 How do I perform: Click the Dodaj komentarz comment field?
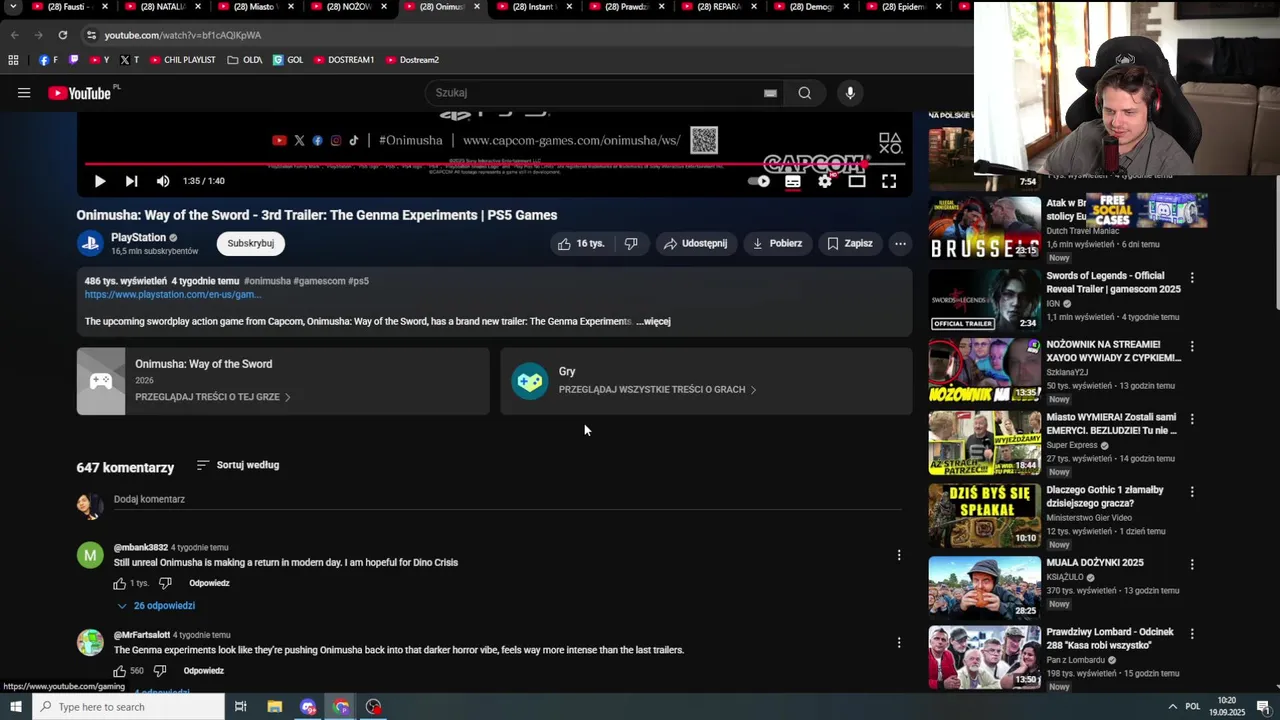pyautogui.click(x=507, y=500)
